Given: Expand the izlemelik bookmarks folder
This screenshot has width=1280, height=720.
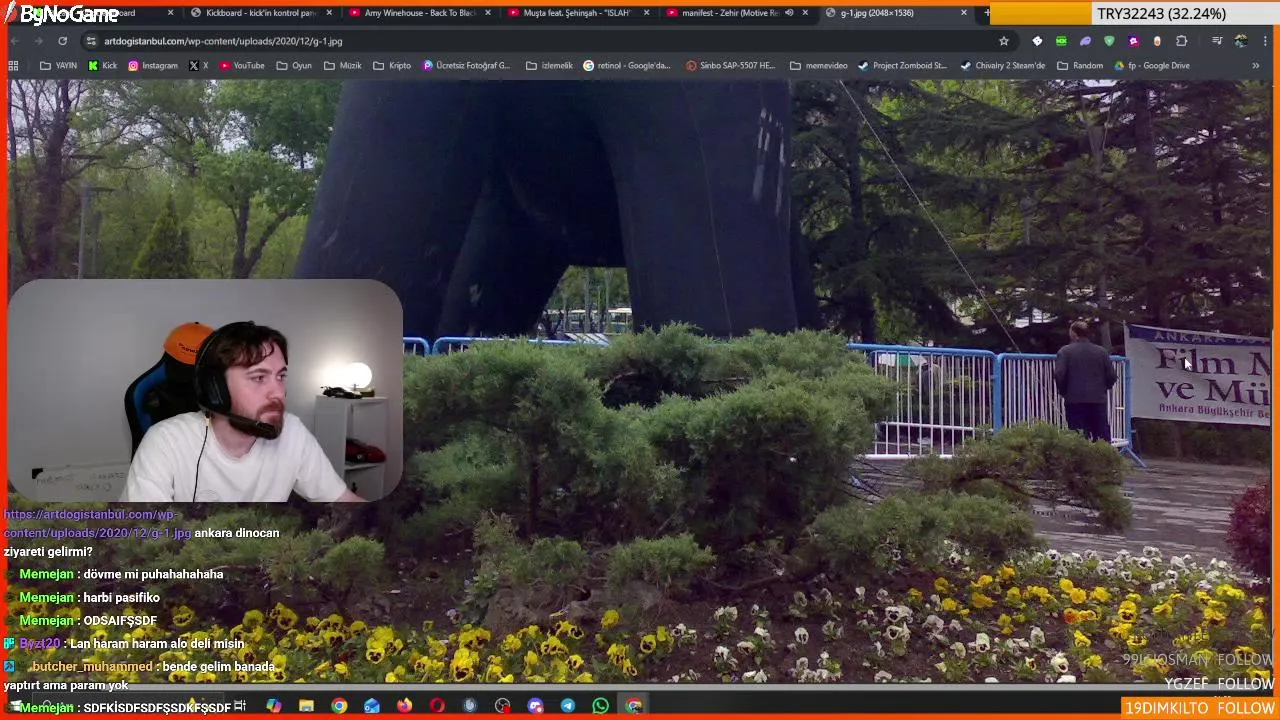Looking at the screenshot, I should pyautogui.click(x=548, y=66).
